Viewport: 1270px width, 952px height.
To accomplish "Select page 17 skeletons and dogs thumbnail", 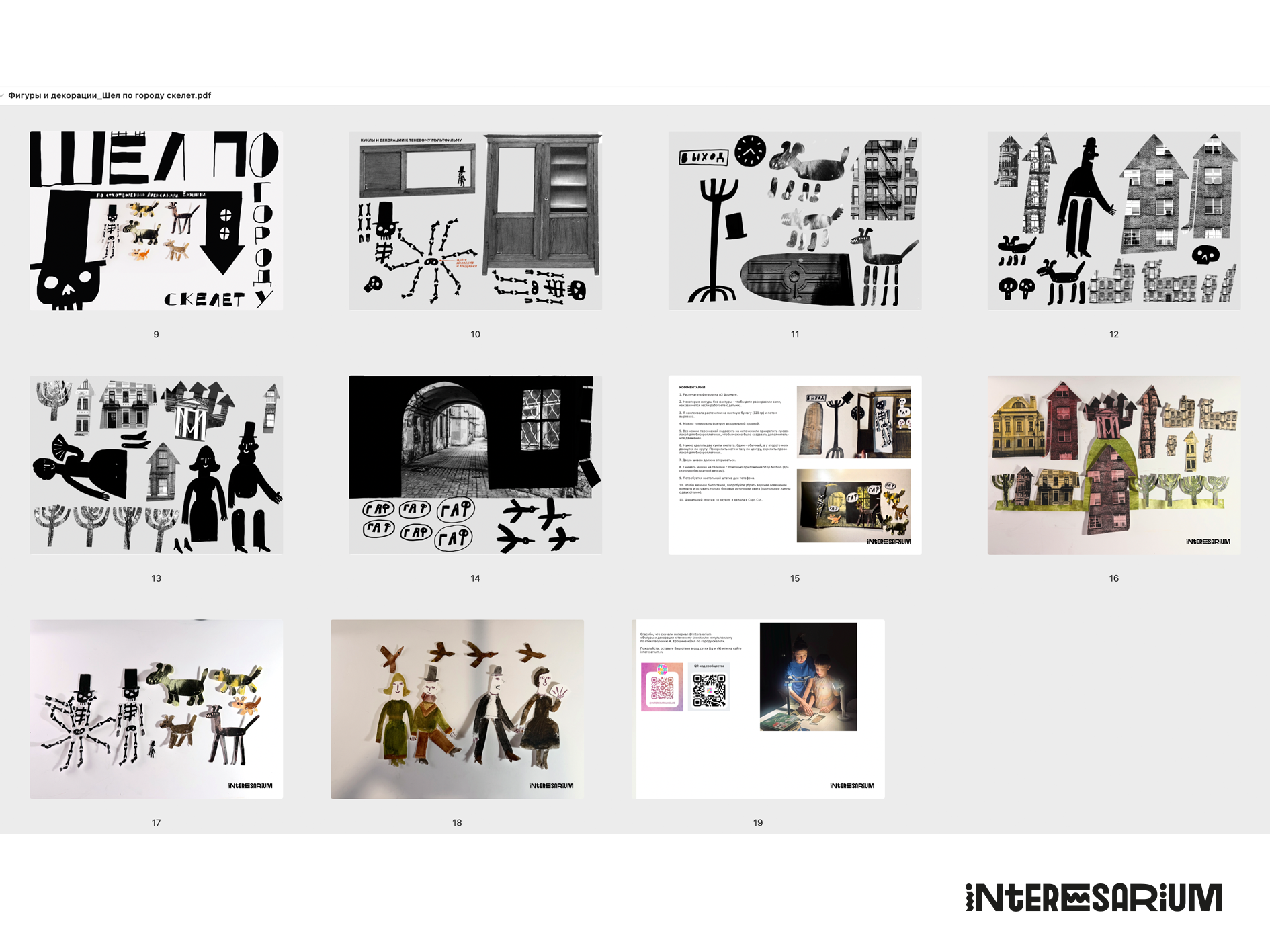I will [156, 709].
